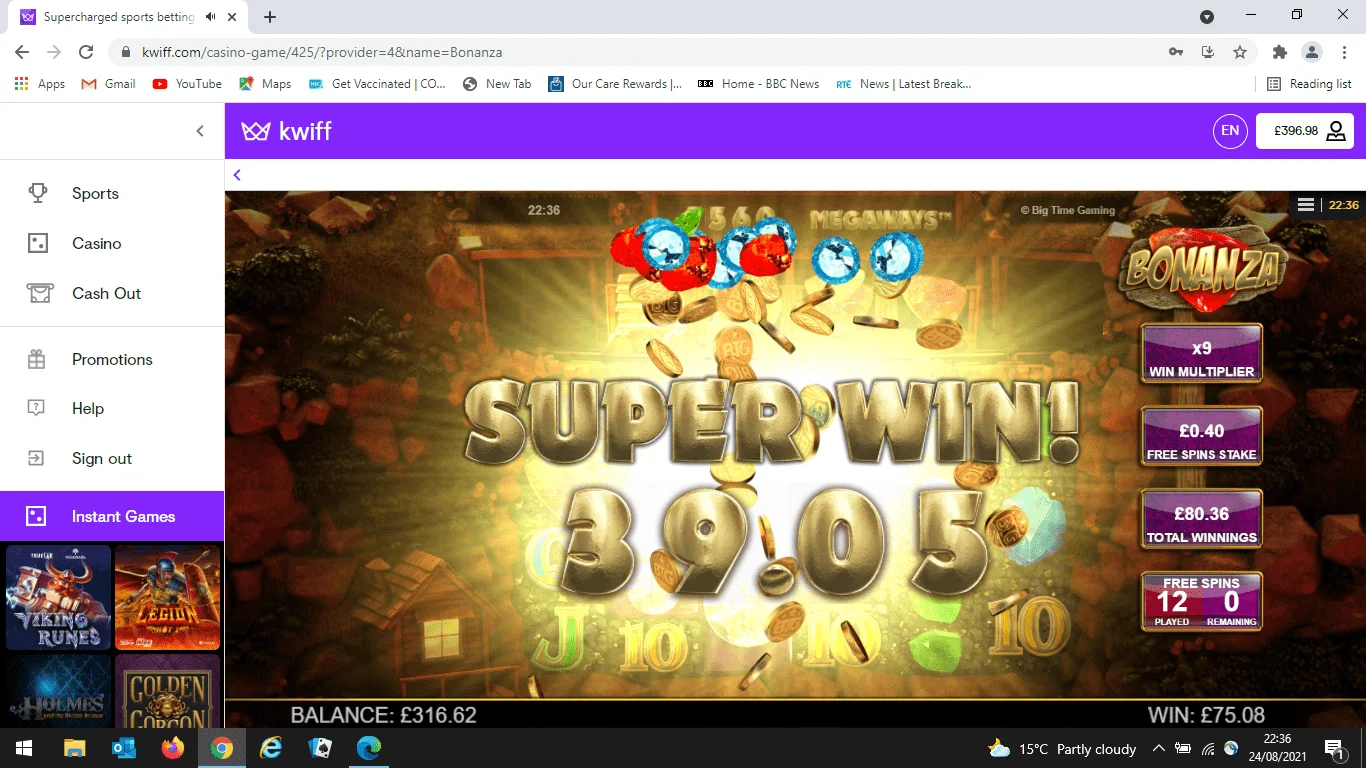Open Promotions in sidebar
The width and height of the screenshot is (1366, 768).
click(x=112, y=360)
